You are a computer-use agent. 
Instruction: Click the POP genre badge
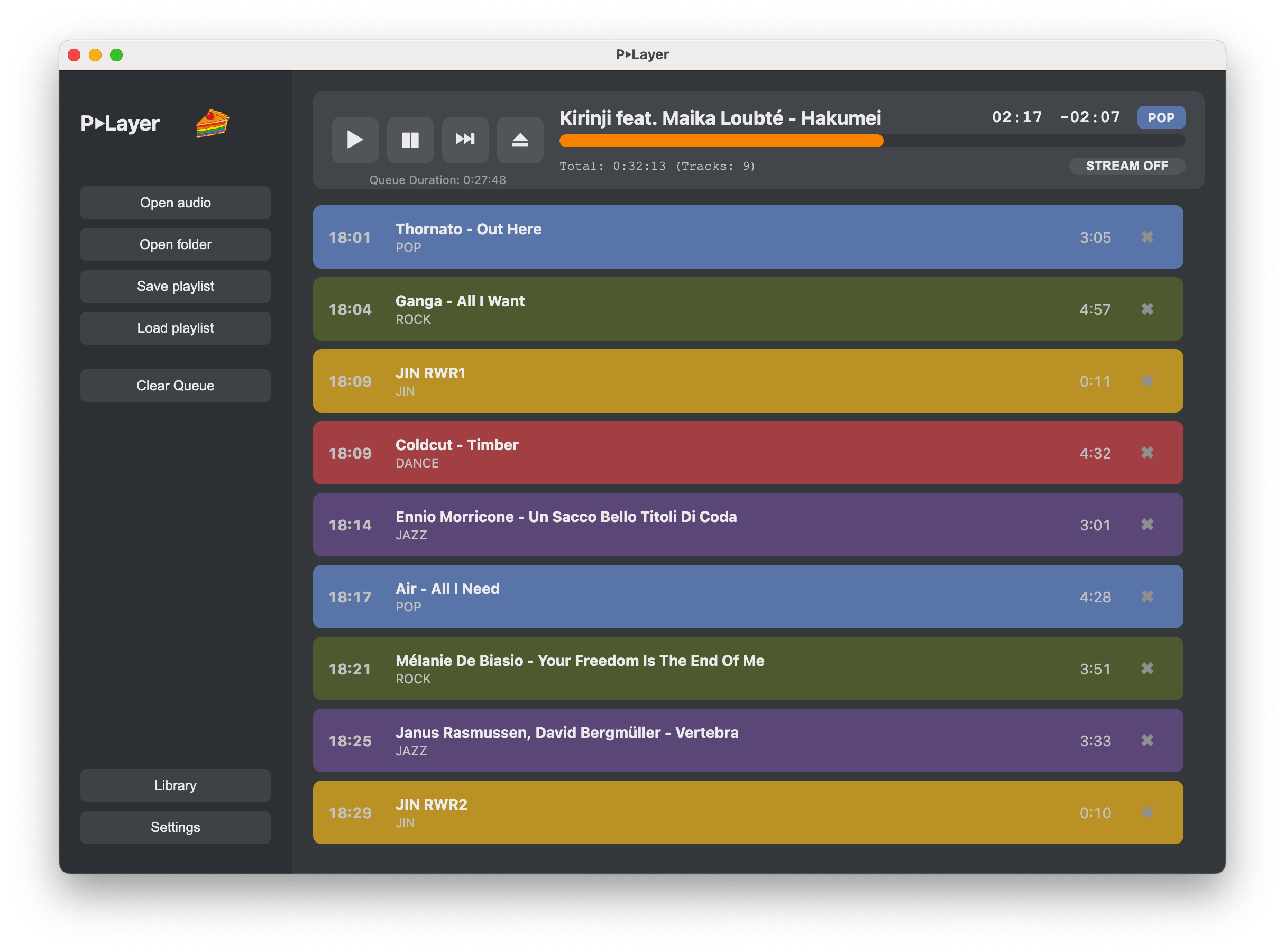tap(1161, 117)
